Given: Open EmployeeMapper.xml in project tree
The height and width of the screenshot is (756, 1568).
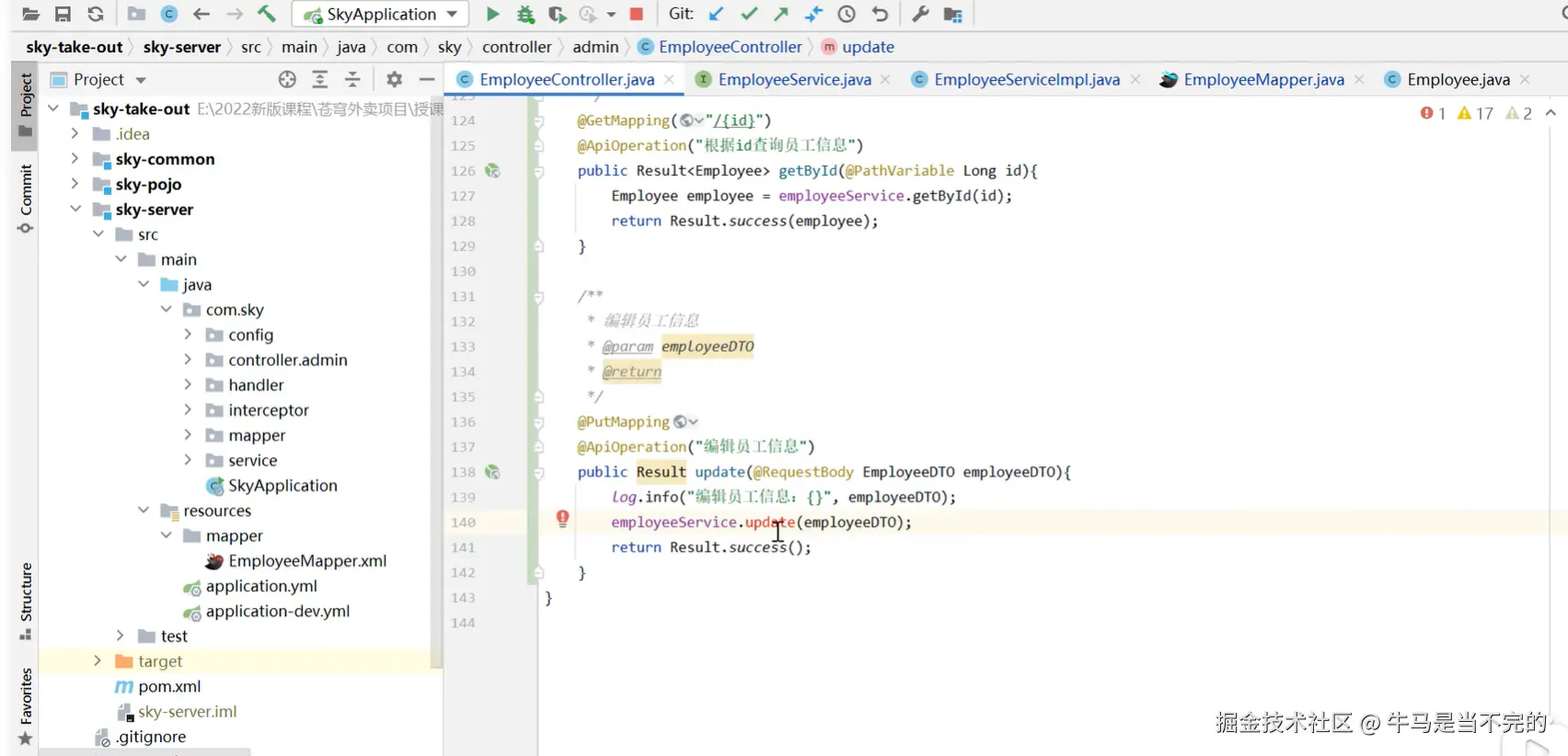Looking at the screenshot, I should 306,561.
